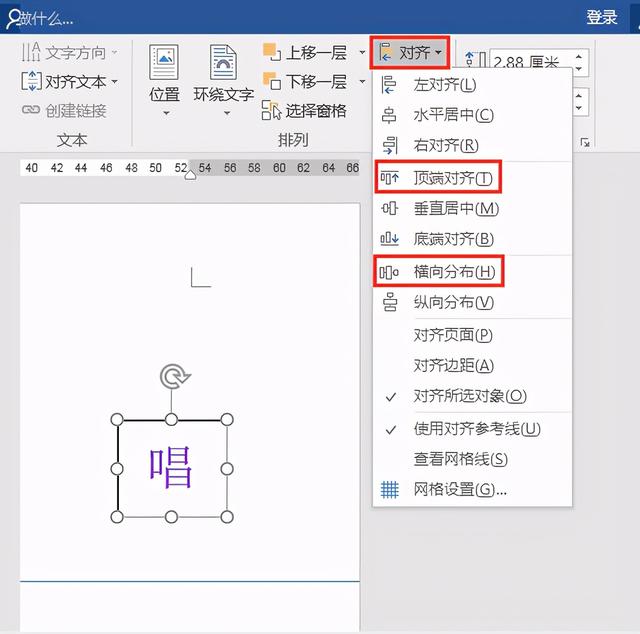Screen dimensions: 640x634
Task: Increase the width spinner below height field
Action: [579, 96]
